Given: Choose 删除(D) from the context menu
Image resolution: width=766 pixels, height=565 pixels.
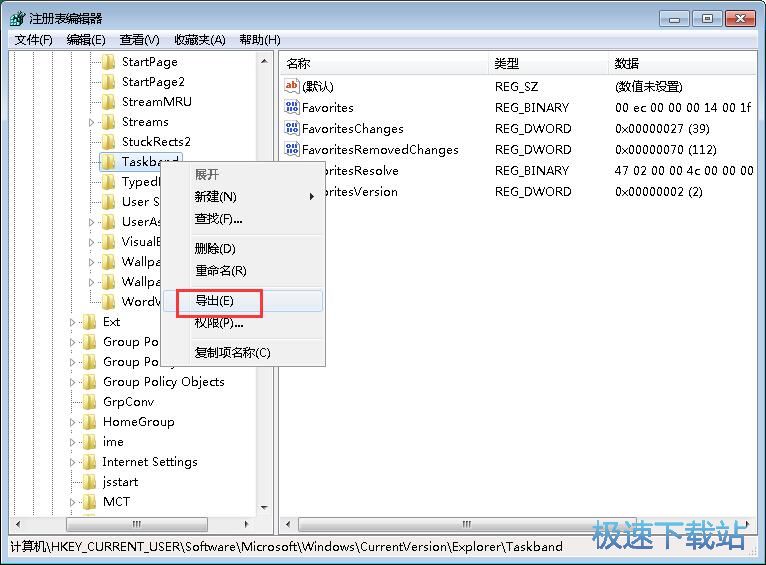Looking at the screenshot, I should (x=243, y=249).
